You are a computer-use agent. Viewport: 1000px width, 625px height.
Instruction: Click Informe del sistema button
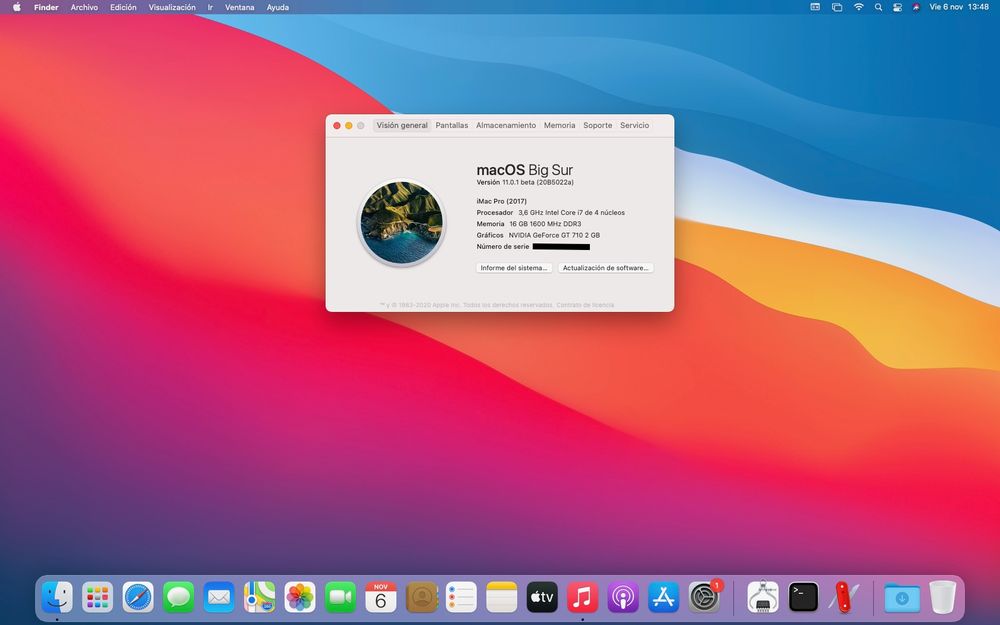pos(514,268)
